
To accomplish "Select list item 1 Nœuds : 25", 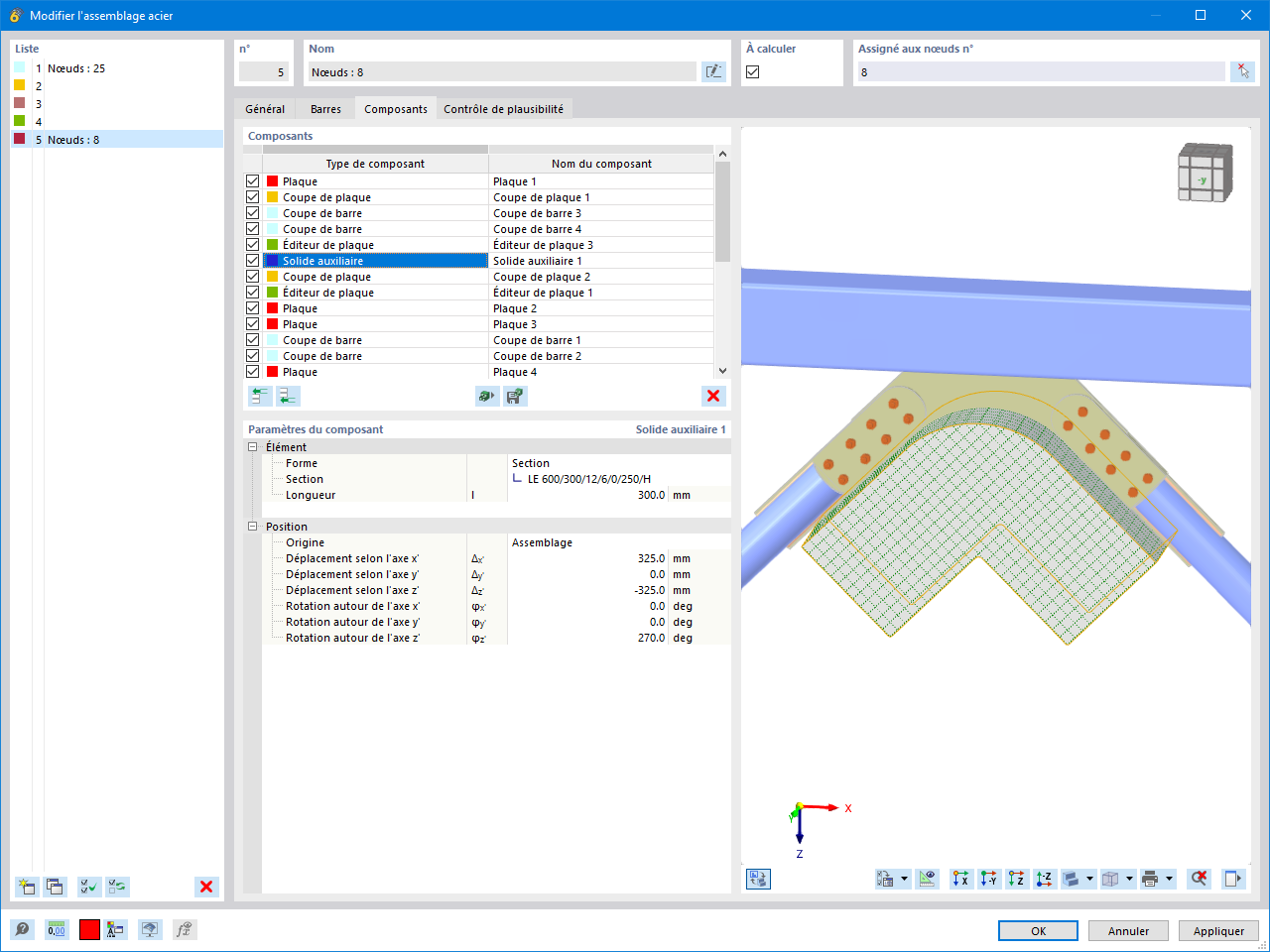I will click(117, 68).
